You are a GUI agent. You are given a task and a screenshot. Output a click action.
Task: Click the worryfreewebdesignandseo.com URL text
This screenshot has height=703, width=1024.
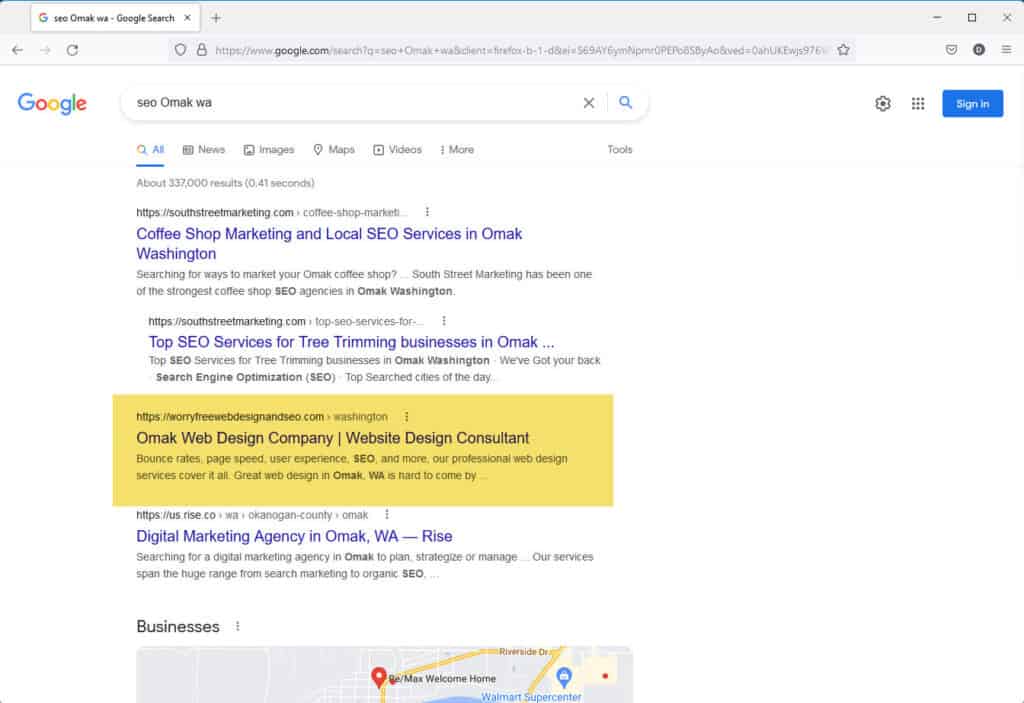coord(262,417)
